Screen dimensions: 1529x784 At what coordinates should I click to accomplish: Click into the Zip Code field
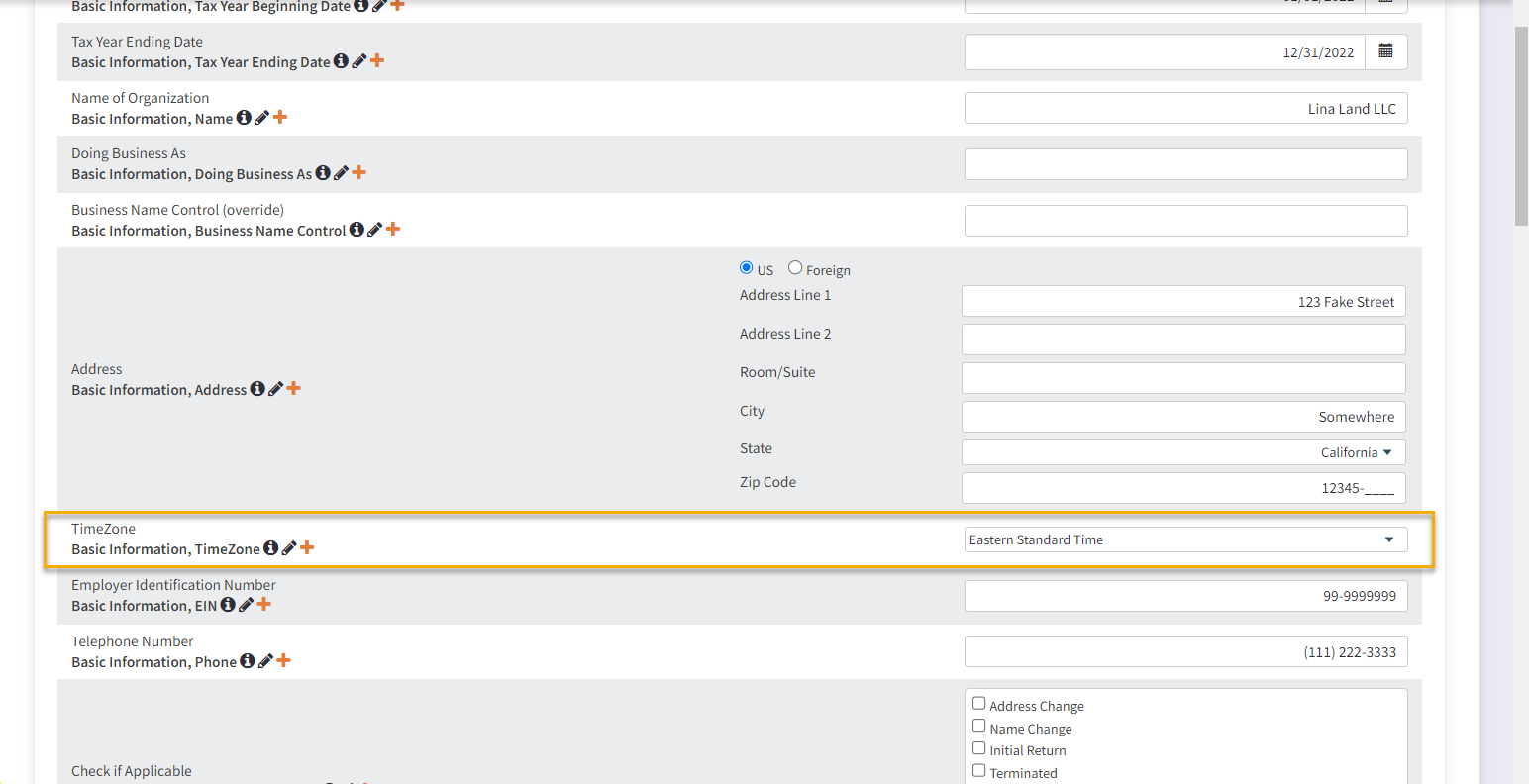(x=1183, y=488)
